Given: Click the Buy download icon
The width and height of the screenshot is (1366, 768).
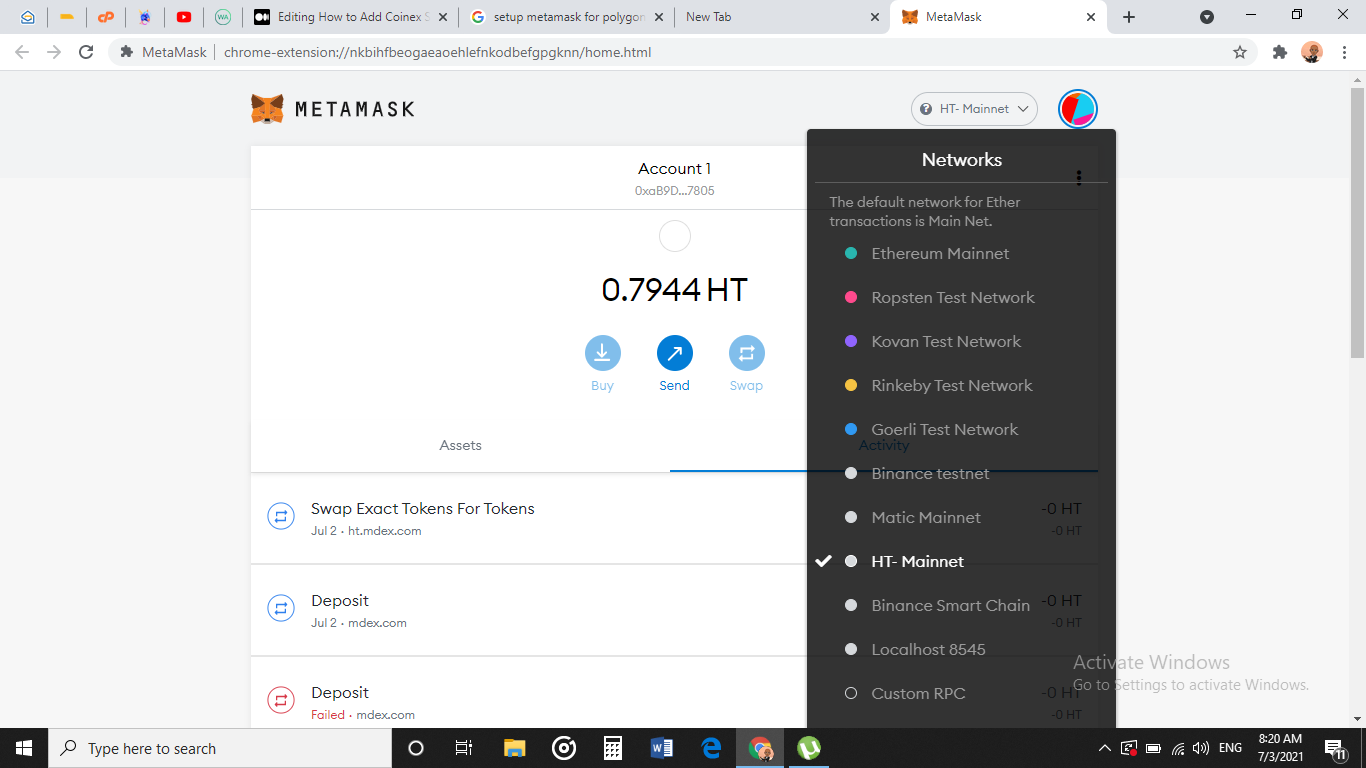Looking at the screenshot, I should tap(602, 353).
